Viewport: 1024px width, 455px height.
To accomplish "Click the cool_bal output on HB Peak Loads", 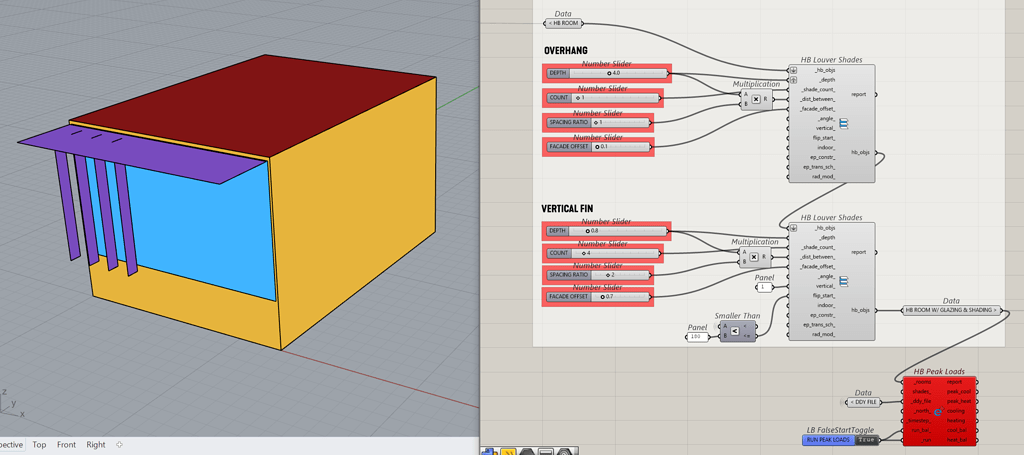I will coord(959,431).
